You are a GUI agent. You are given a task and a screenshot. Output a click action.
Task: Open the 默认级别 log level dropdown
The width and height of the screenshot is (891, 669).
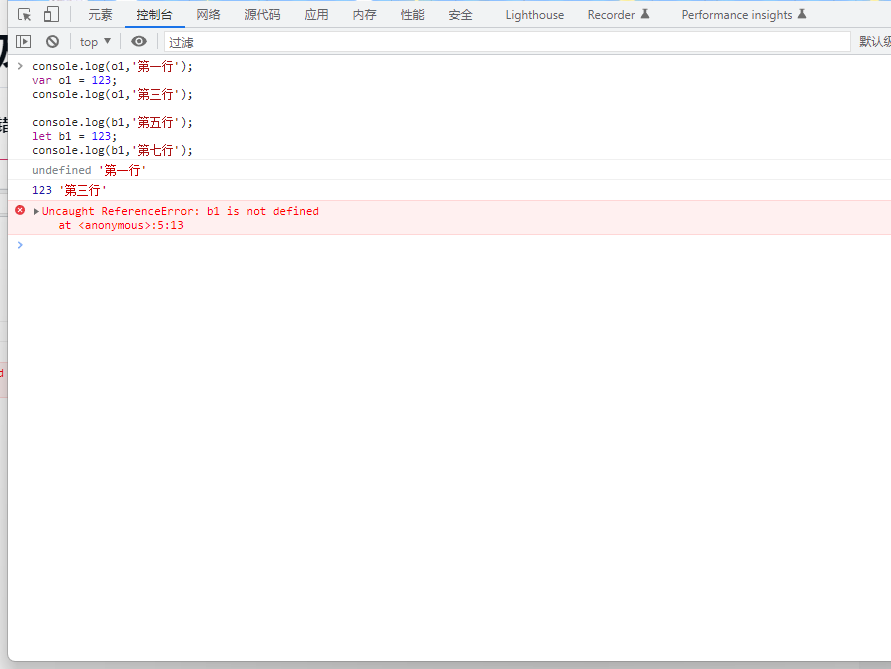(x=875, y=41)
